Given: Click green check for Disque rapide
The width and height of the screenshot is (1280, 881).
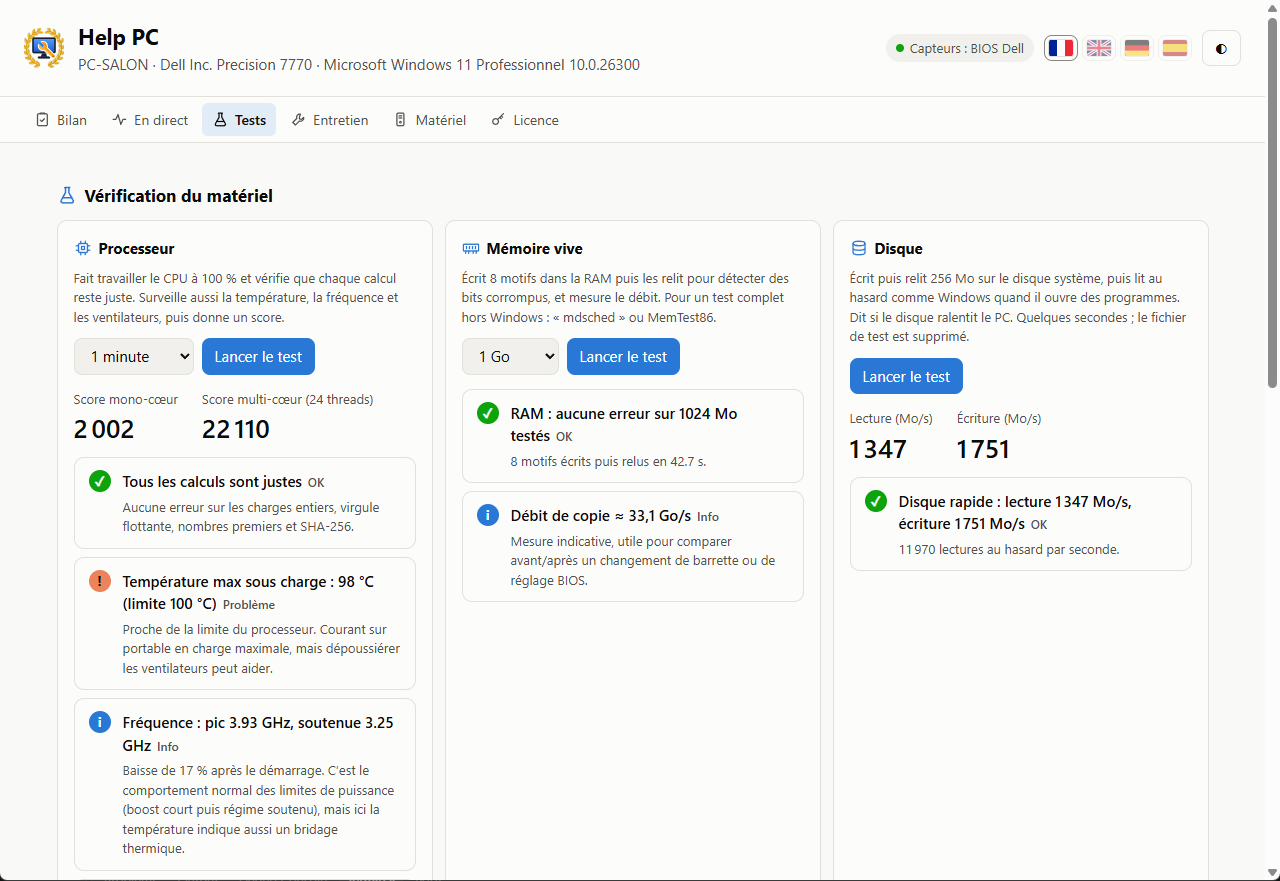Looking at the screenshot, I should coord(876,501).
